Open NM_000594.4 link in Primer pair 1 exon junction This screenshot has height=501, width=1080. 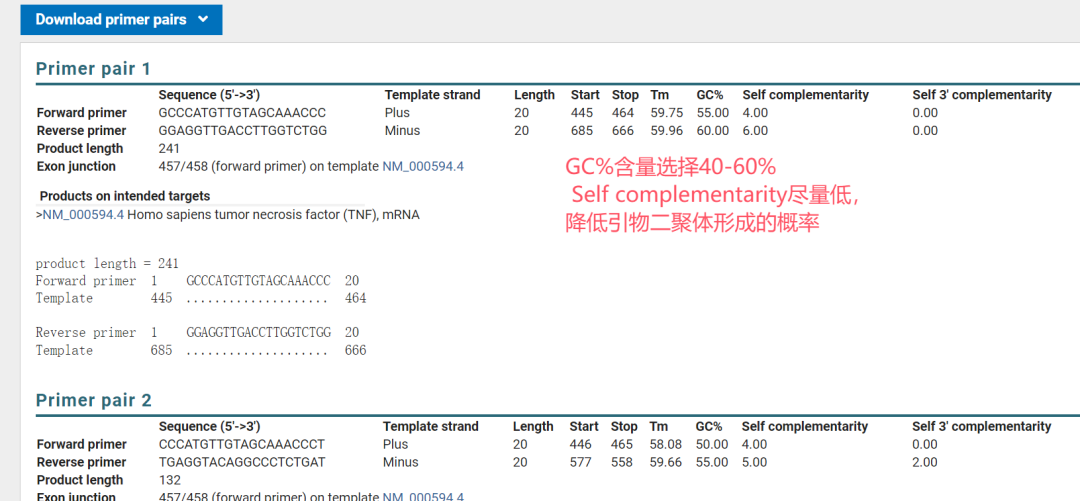click(423, 167)
